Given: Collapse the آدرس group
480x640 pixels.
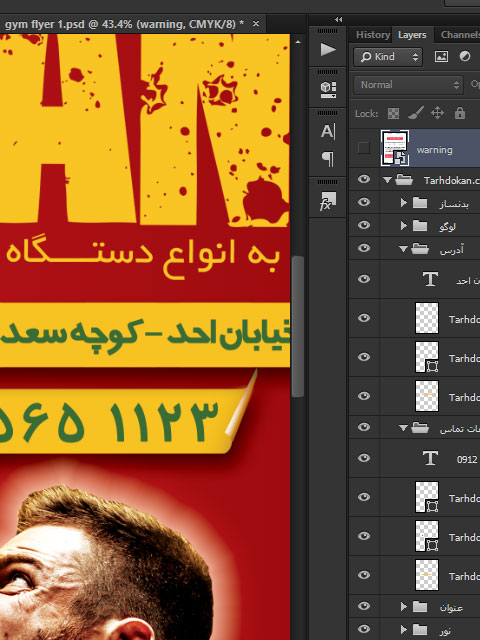Looking at the screenshot, I should click(403, 249).
